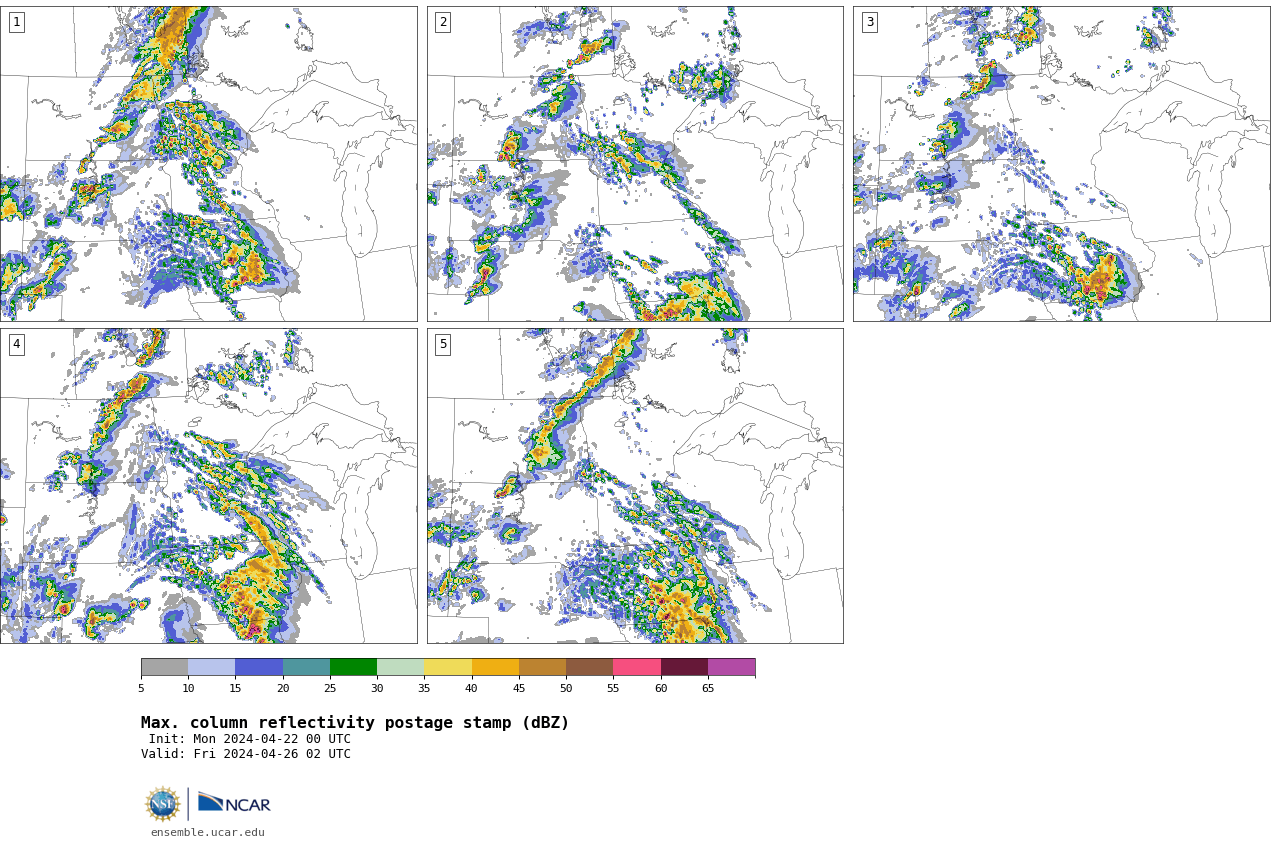Click the colorbar tick label 20
The width and height of the screenshot is (1280, 844).
pyautogui.click(x=283, y=688)
